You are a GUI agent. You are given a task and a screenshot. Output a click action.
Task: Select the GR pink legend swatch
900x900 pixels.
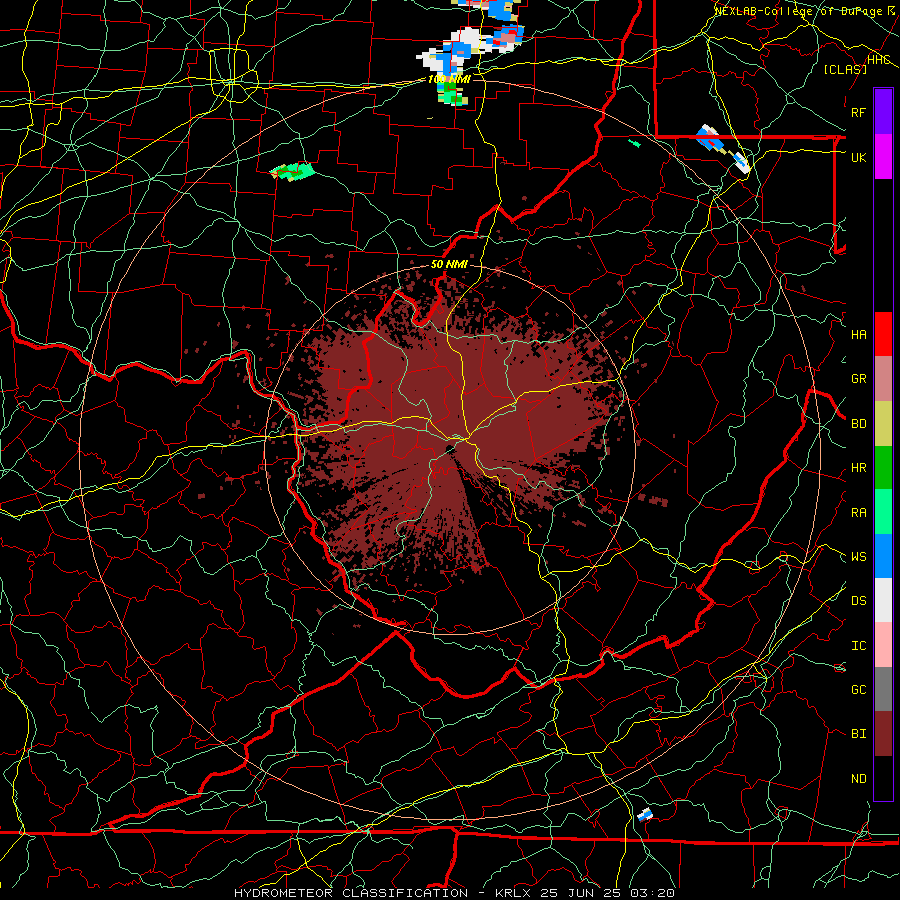[883, 378]
